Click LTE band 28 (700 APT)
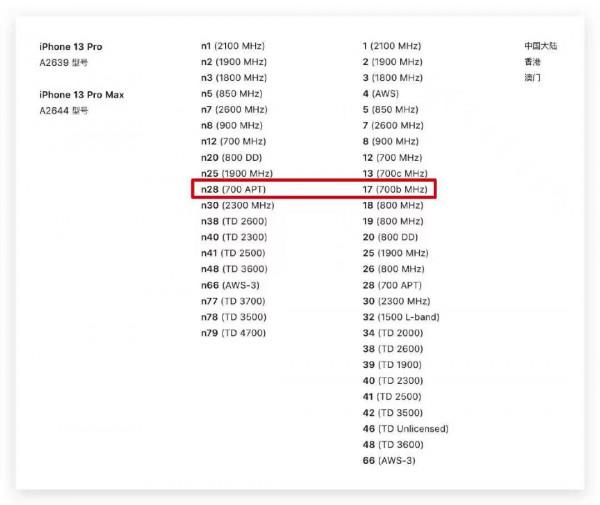The width and height of the screenshot is (600, 505). (392, 285)
